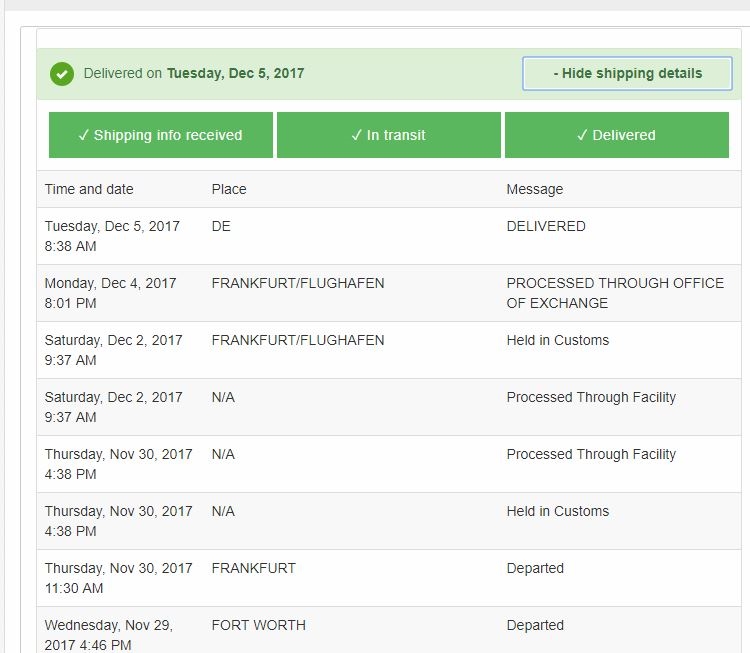Select the Shipping info received step
Viewport: 750px width, 653px height.
coord(160,135)
